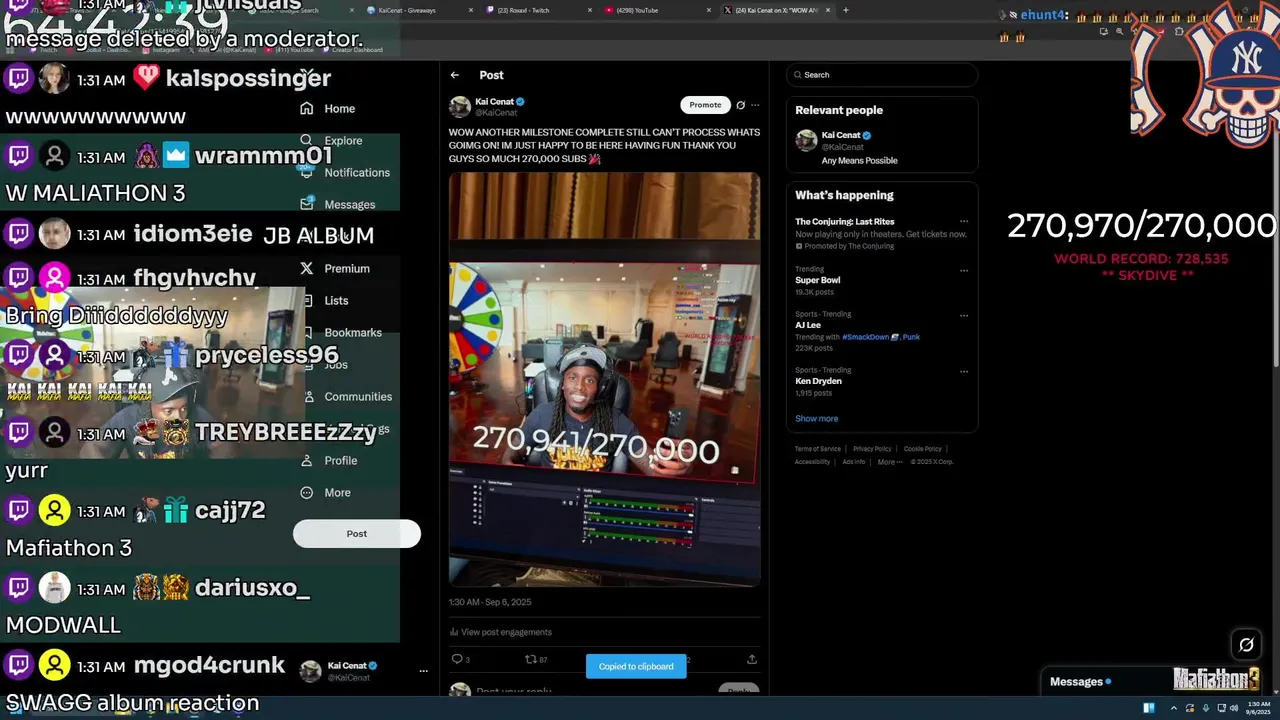Open Terms of Service footer link
Image resolution: width=1280 pixels, height=720 pixels.
coord(818,449)
